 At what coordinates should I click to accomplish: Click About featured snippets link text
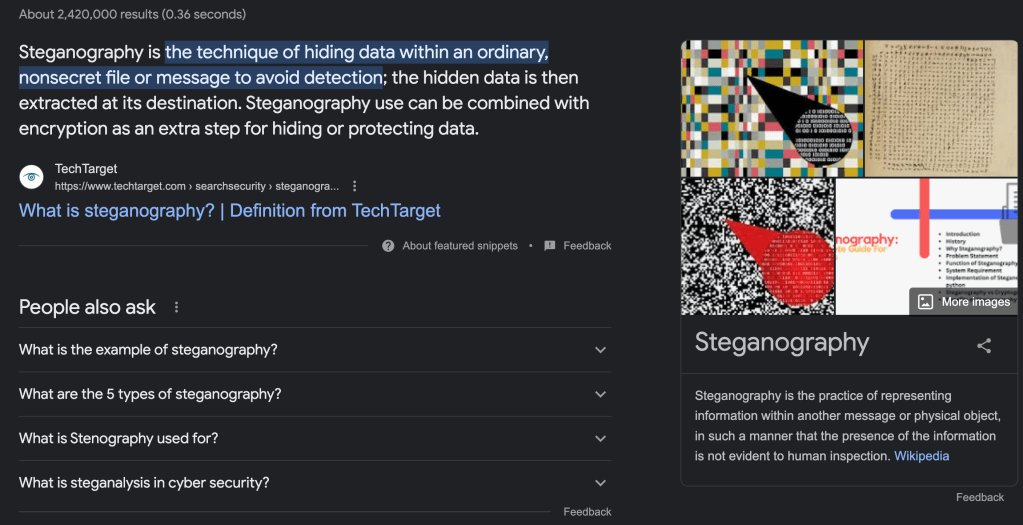(x=460, y=246)
